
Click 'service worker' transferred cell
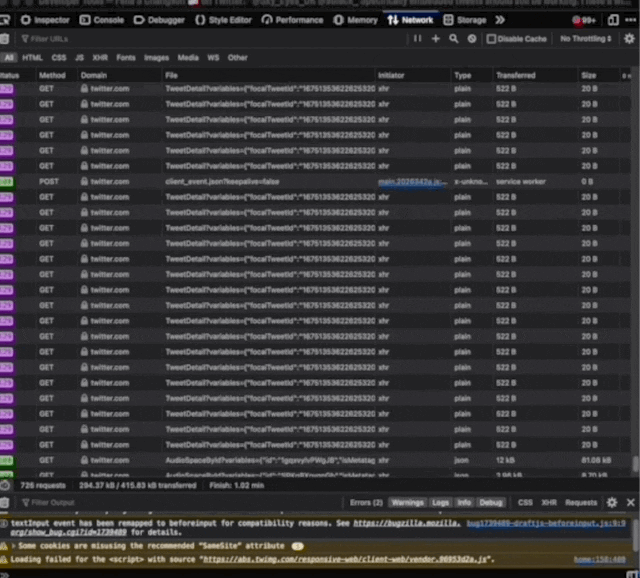521,182
